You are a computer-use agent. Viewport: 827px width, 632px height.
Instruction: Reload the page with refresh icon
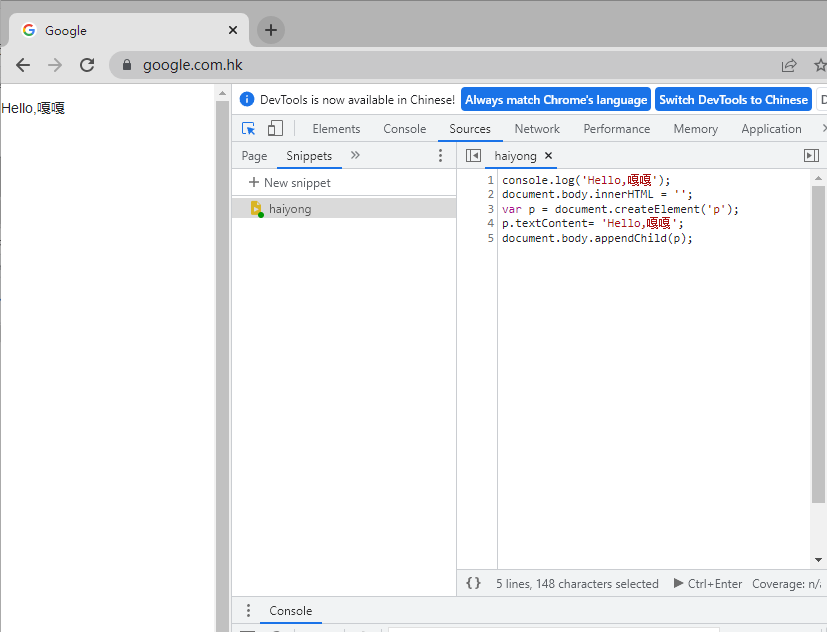click(x=87, y=65)
